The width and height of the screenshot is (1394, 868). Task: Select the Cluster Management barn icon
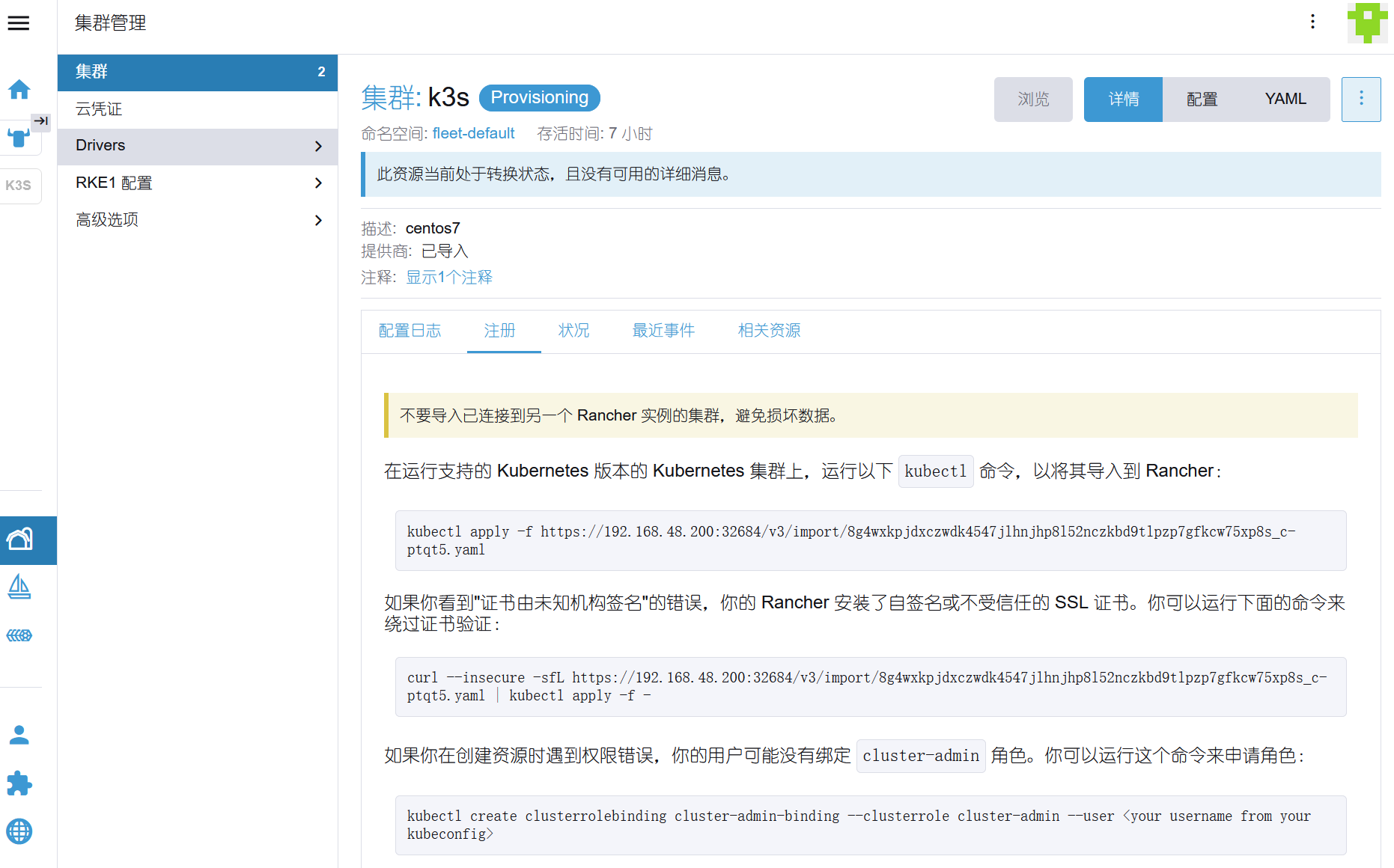coord(20,540)
